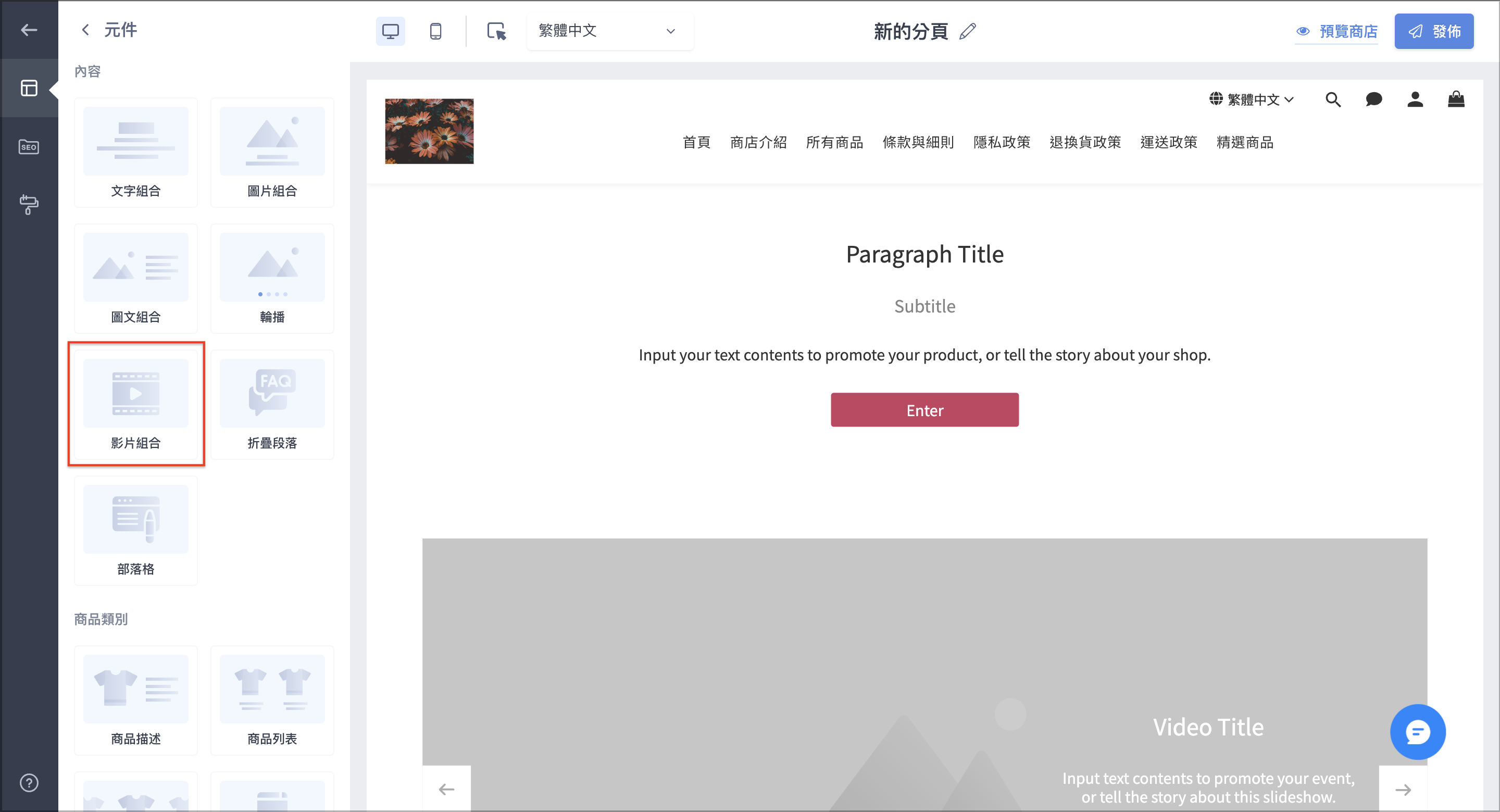Image resolution: width=1500 pixels, height=812 pixels.
Task: Click the back arrow in dark sidebar
Action: (x=29, y=30)
